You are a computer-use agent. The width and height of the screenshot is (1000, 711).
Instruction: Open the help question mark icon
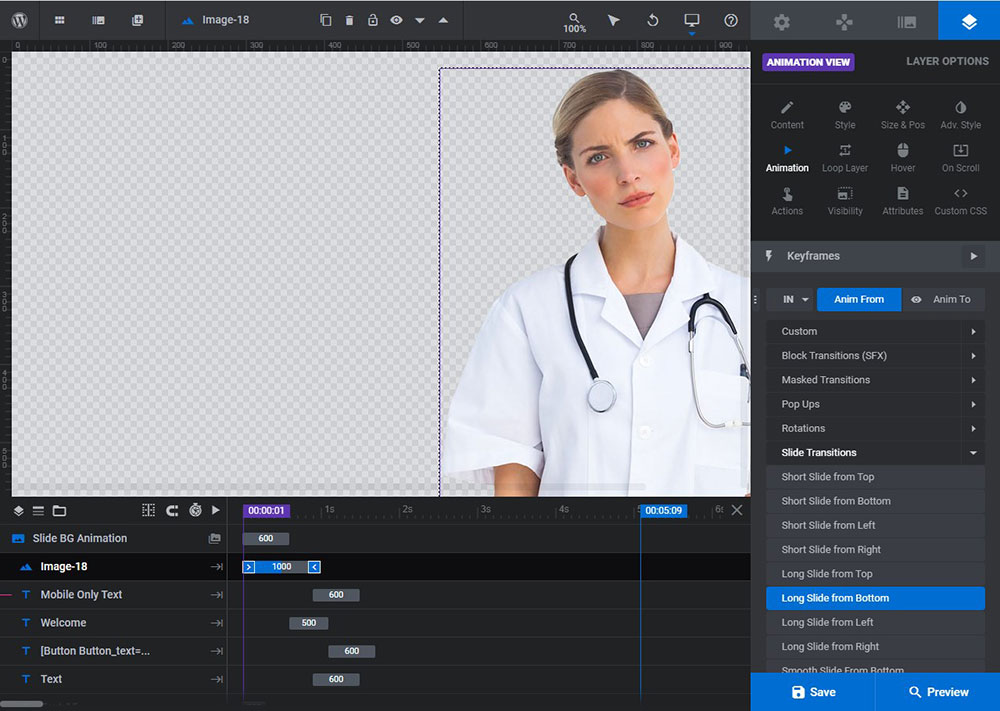point(731,20)
